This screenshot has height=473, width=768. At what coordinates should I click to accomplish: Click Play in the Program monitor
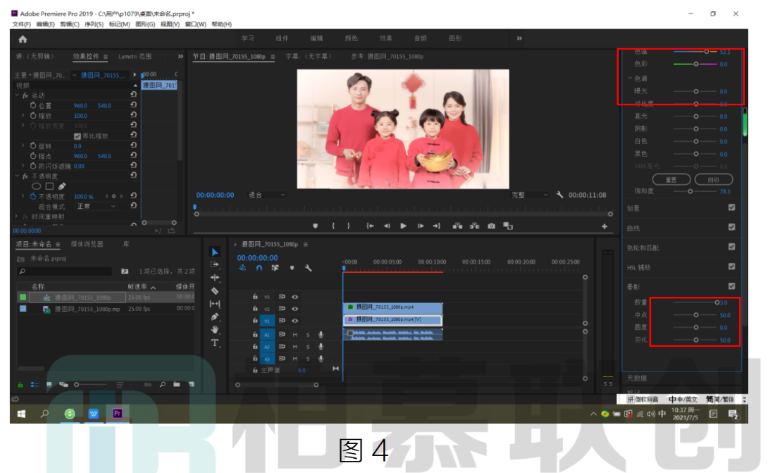(403, 226)
